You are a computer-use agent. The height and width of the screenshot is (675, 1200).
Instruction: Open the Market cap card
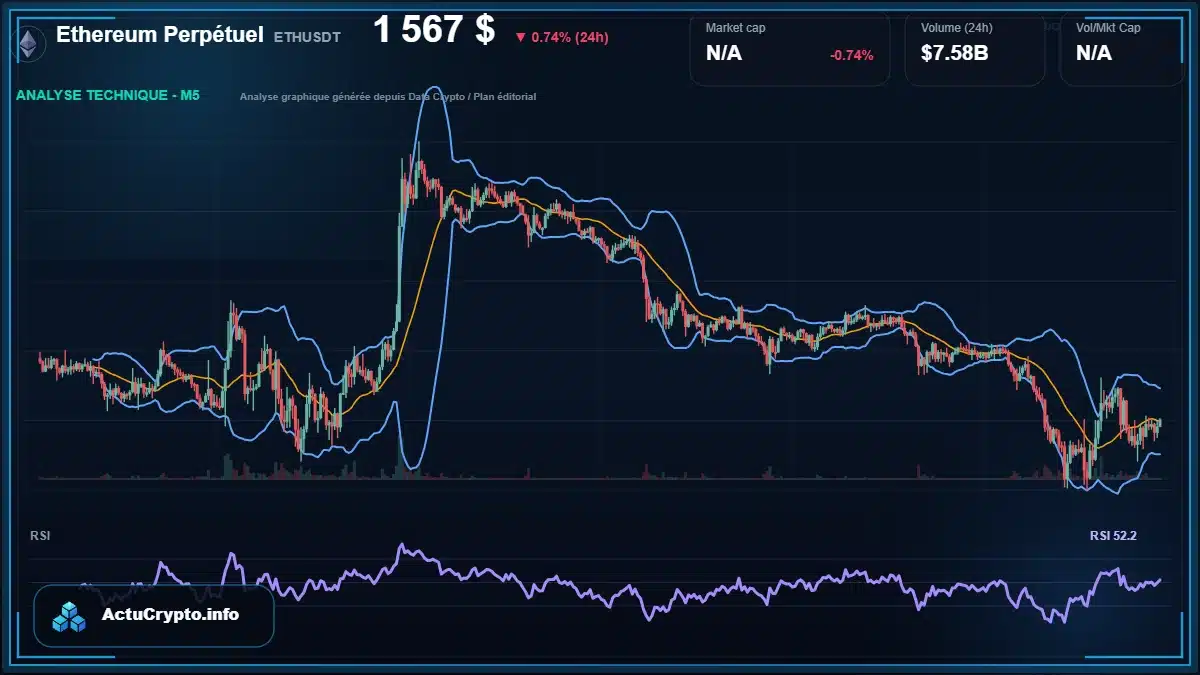[789, 49]
